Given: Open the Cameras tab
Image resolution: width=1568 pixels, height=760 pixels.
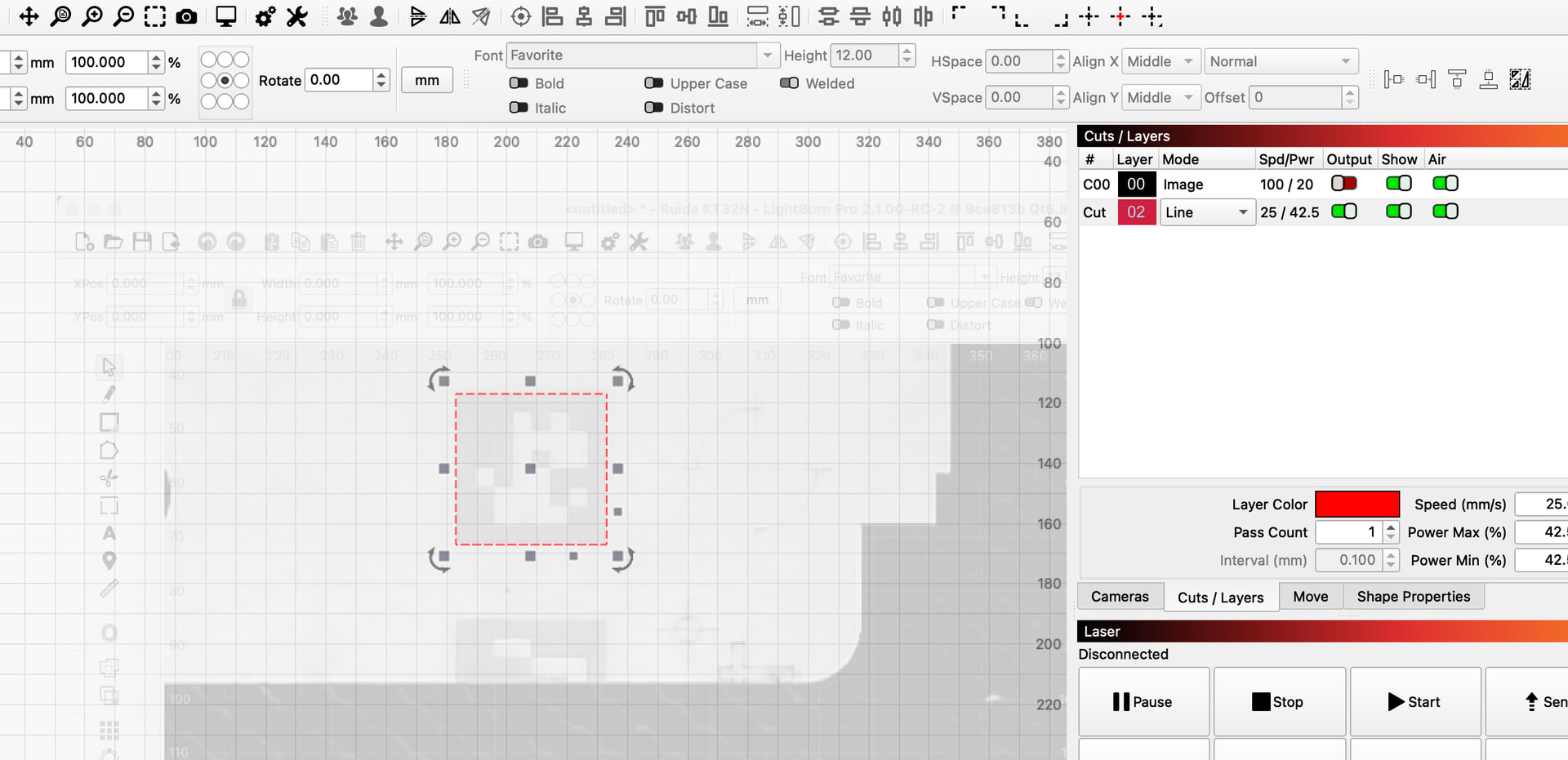Looking at the screenshot, I should 1119,597.
